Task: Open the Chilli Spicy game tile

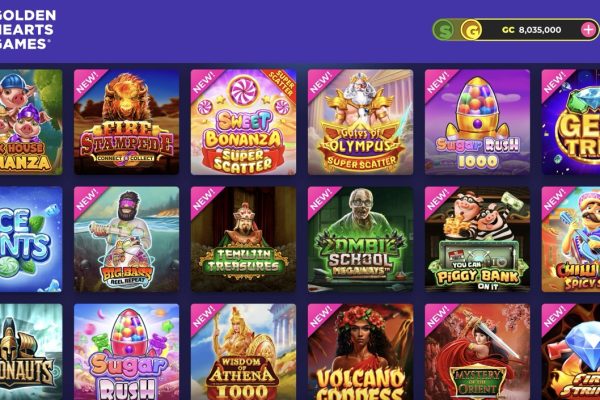Action: 571,239
